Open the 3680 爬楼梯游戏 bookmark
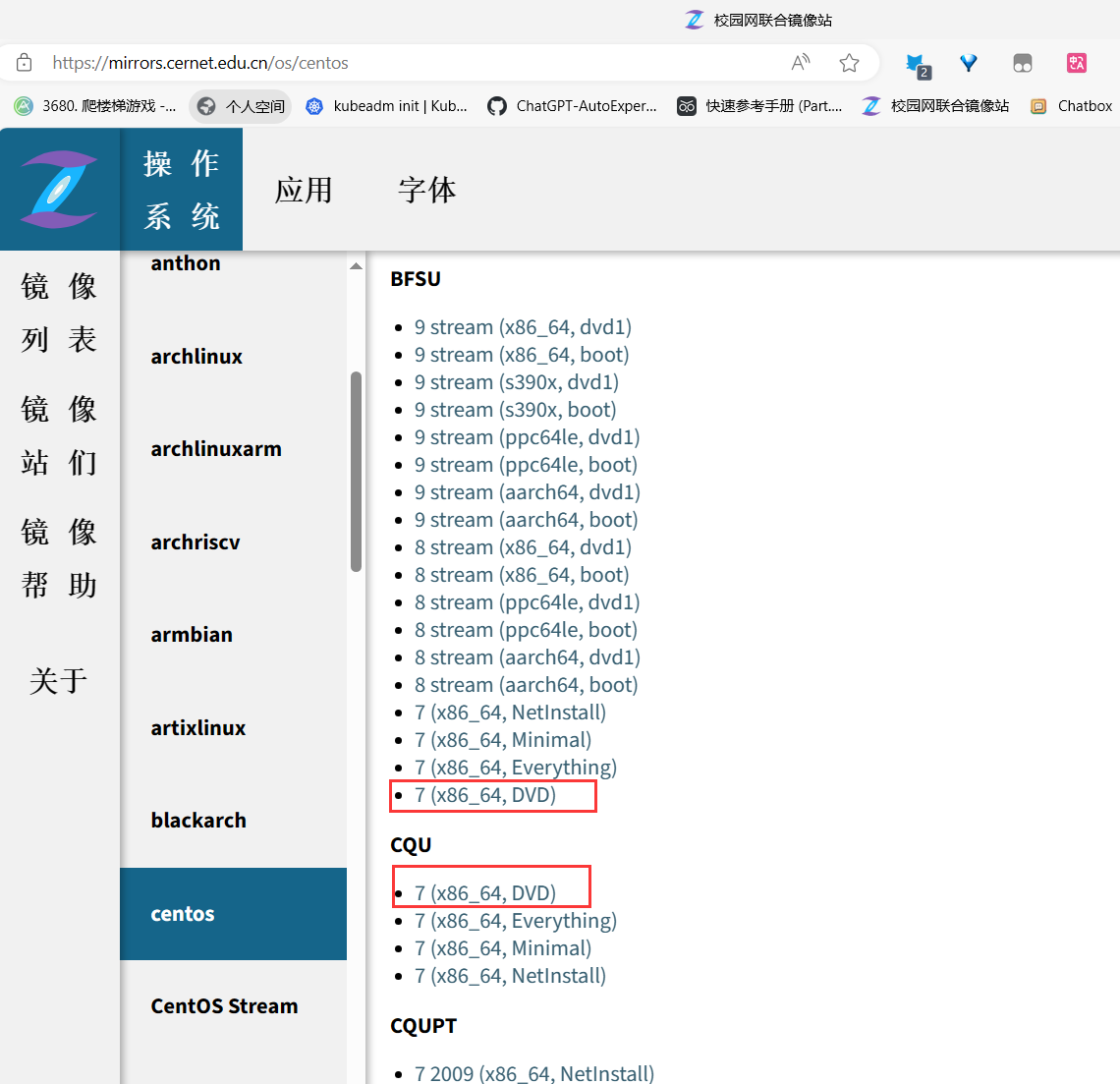The height and width of the screenshot is (1084, 1120). [95, 106]
